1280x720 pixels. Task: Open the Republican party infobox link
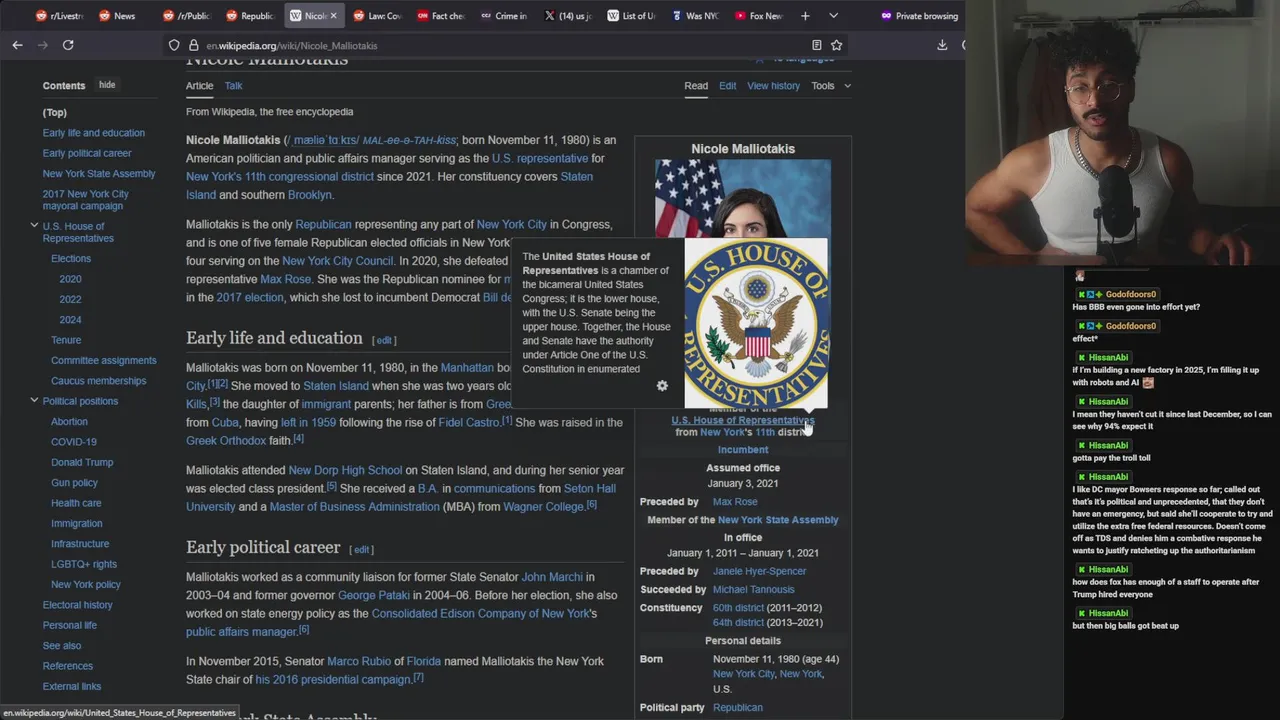pyautogui.click(x=738, y=708)
